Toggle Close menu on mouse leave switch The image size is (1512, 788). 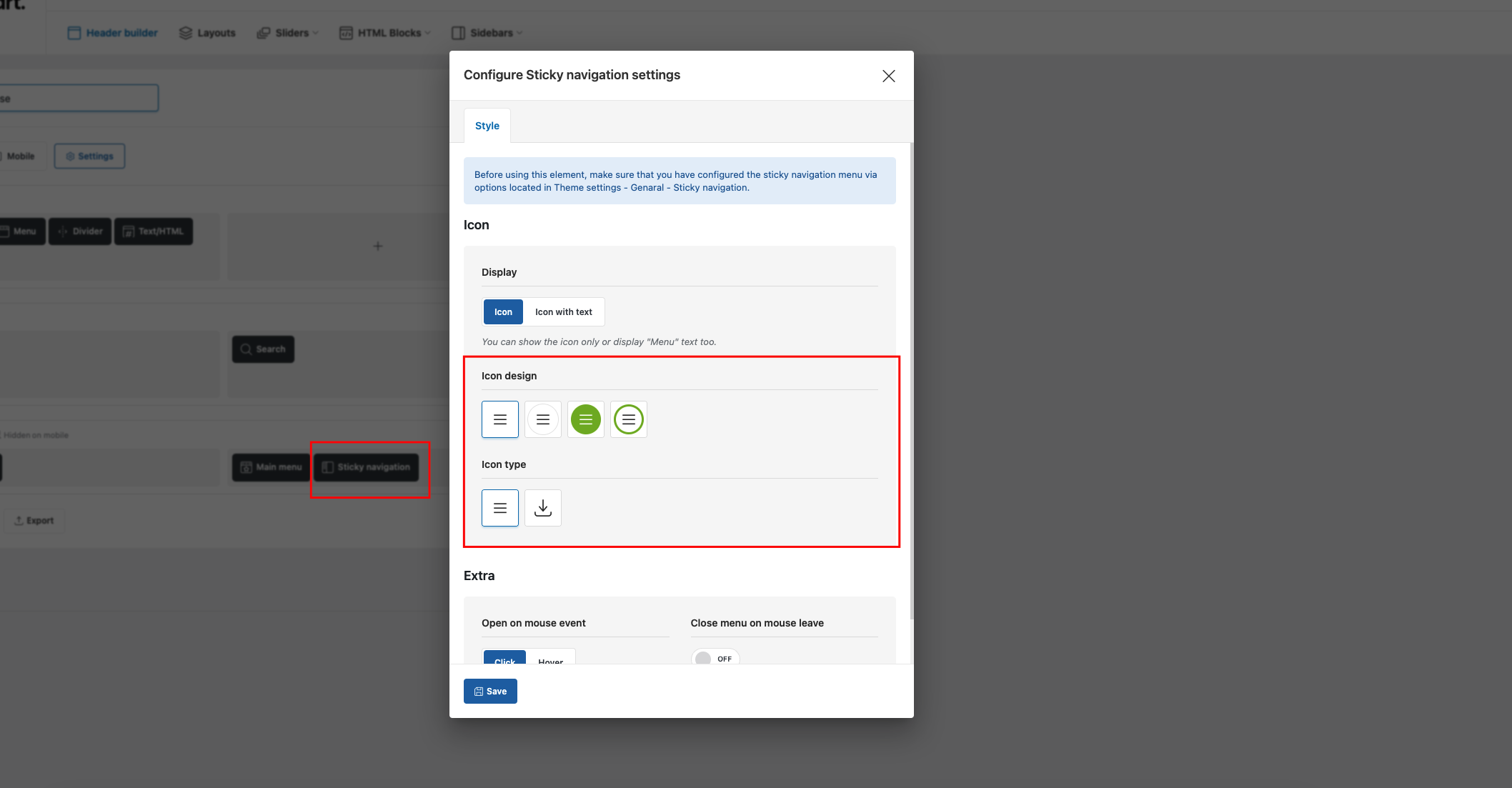[715, 659]
